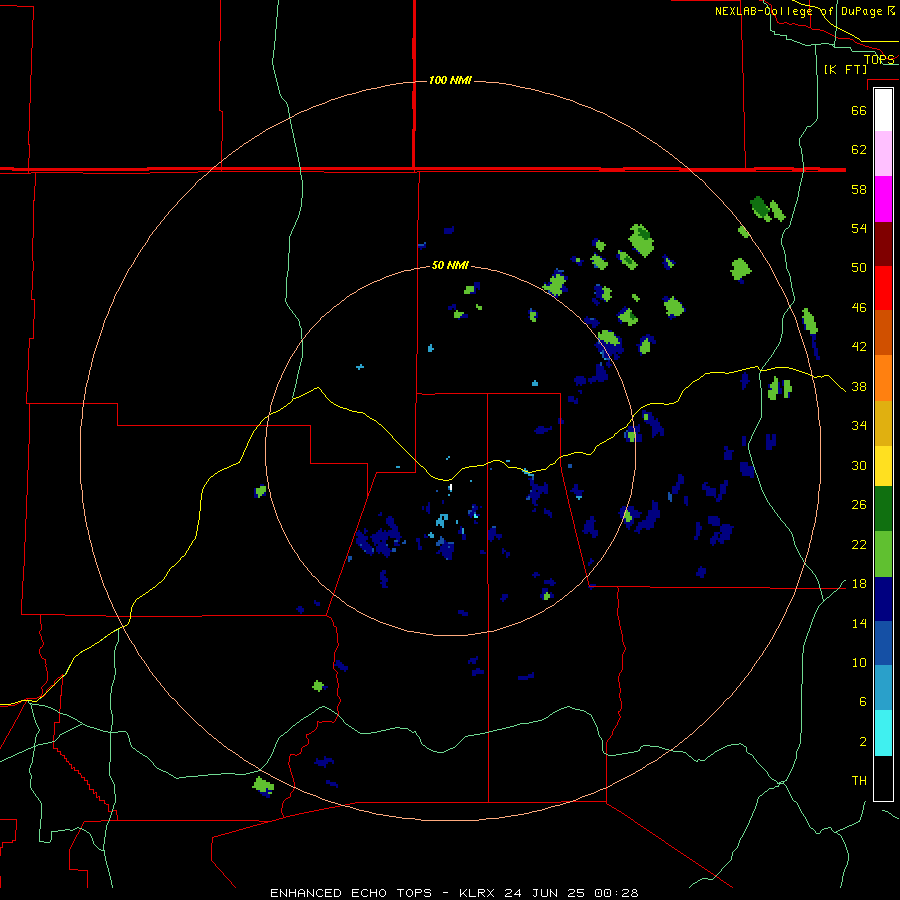Select the bright red legend band
Viewport: 900px width, 900px height.
(883, 288)
